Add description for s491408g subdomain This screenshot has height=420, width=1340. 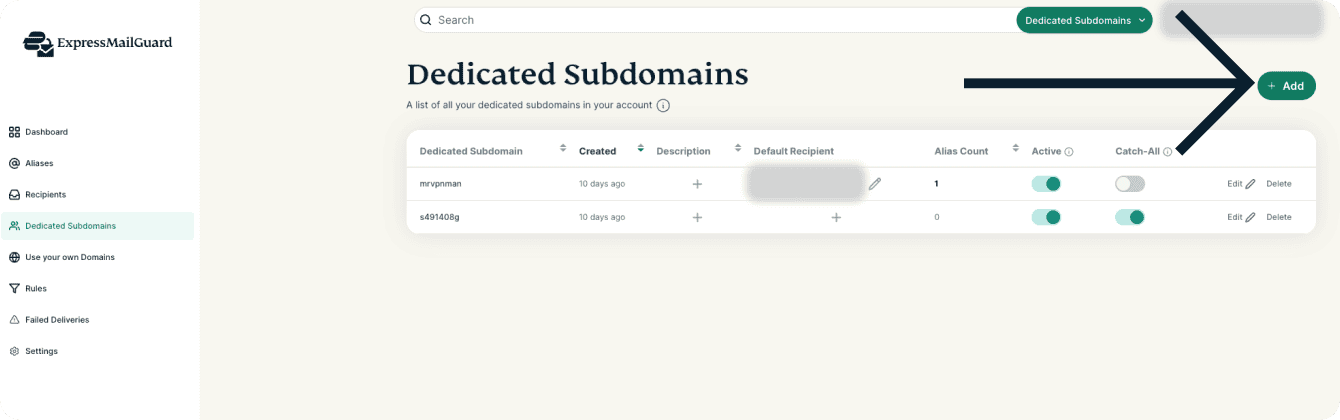pos(697,217)
